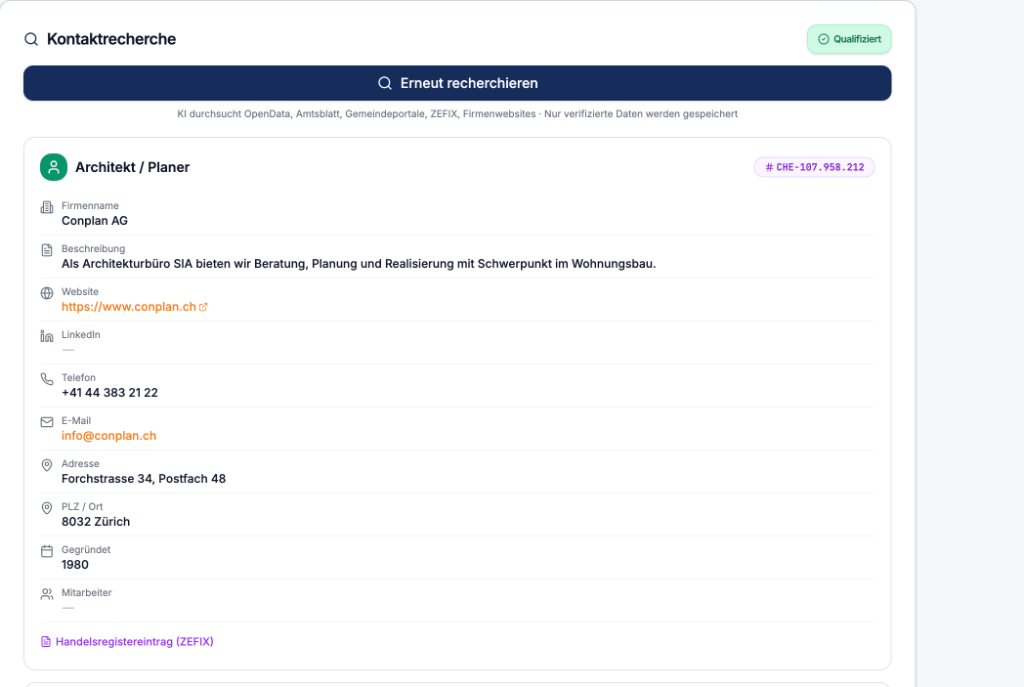Open the conplan.ch website link
Viewport: 1024px width, 687px height.
pyautogui.click(x=129, y=307)
